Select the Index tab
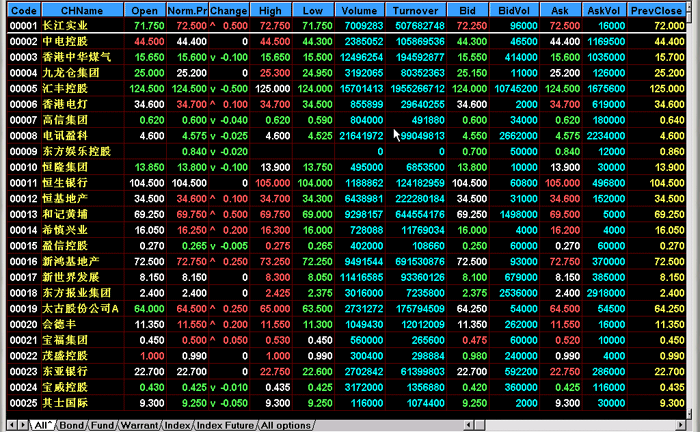Viewport: 700px width, 432px height. tap(177, 425)
